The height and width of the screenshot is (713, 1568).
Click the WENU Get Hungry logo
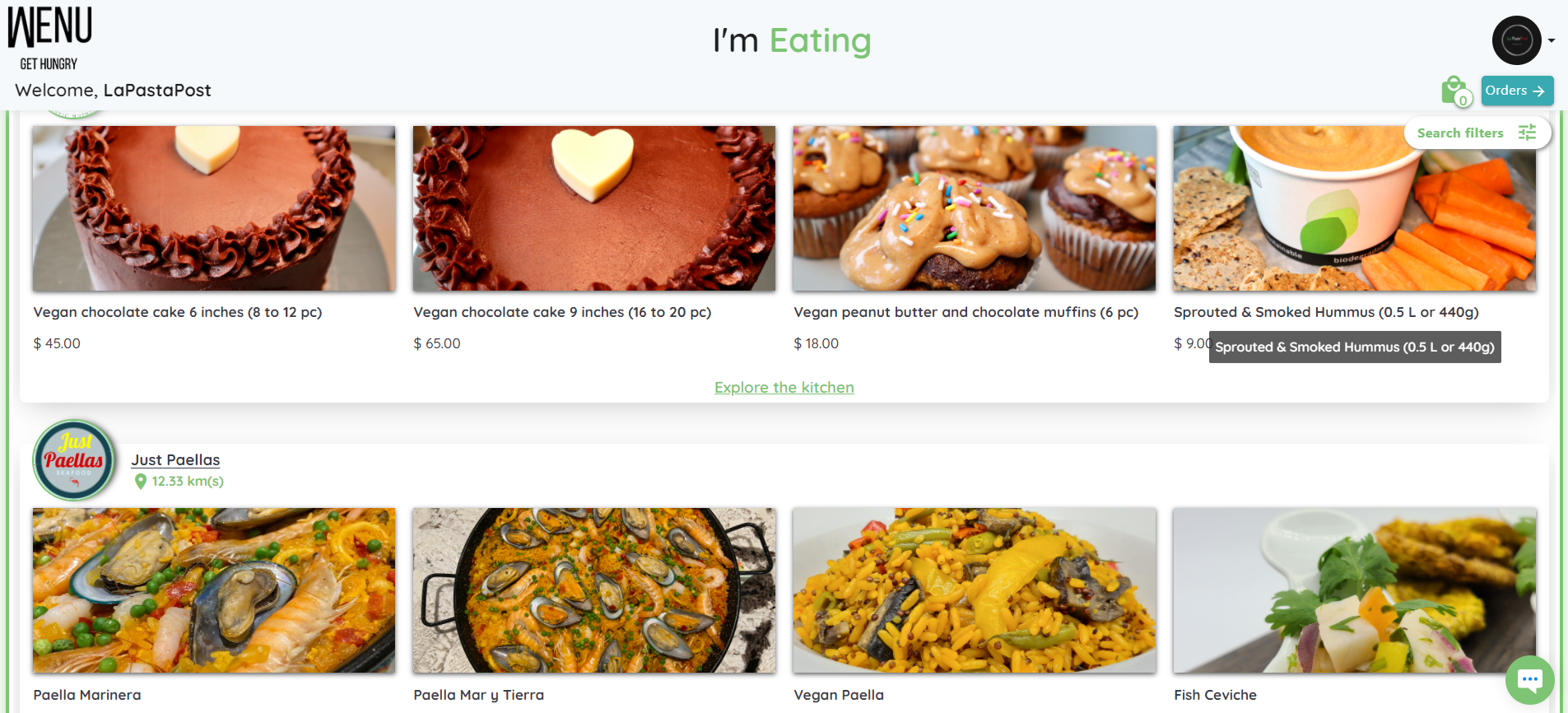click(x=49, y=37)
